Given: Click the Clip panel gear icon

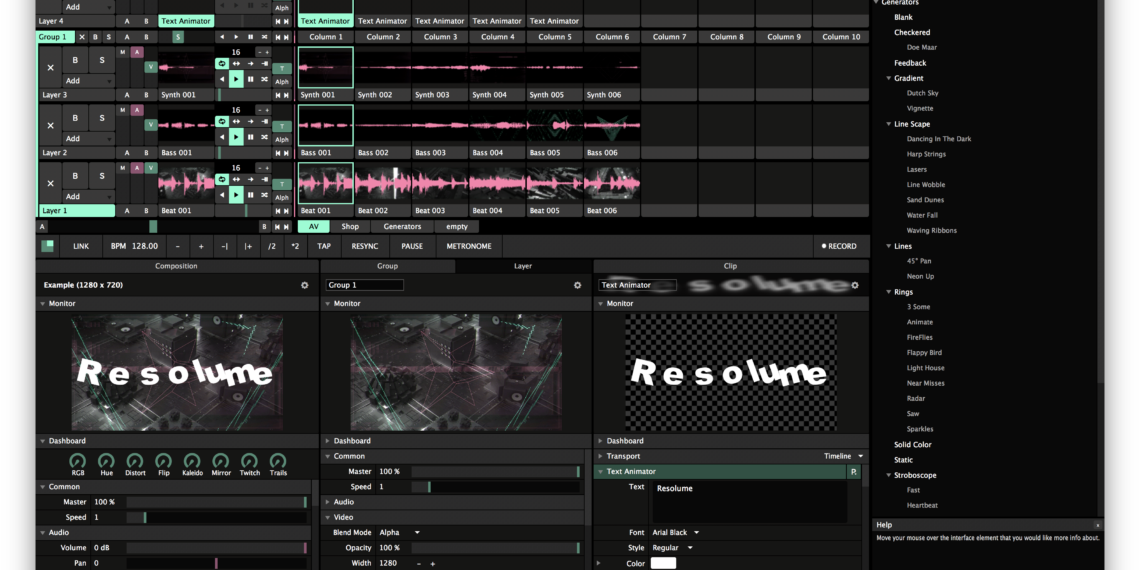Looking at the screenshot, I should pos(854,285).
